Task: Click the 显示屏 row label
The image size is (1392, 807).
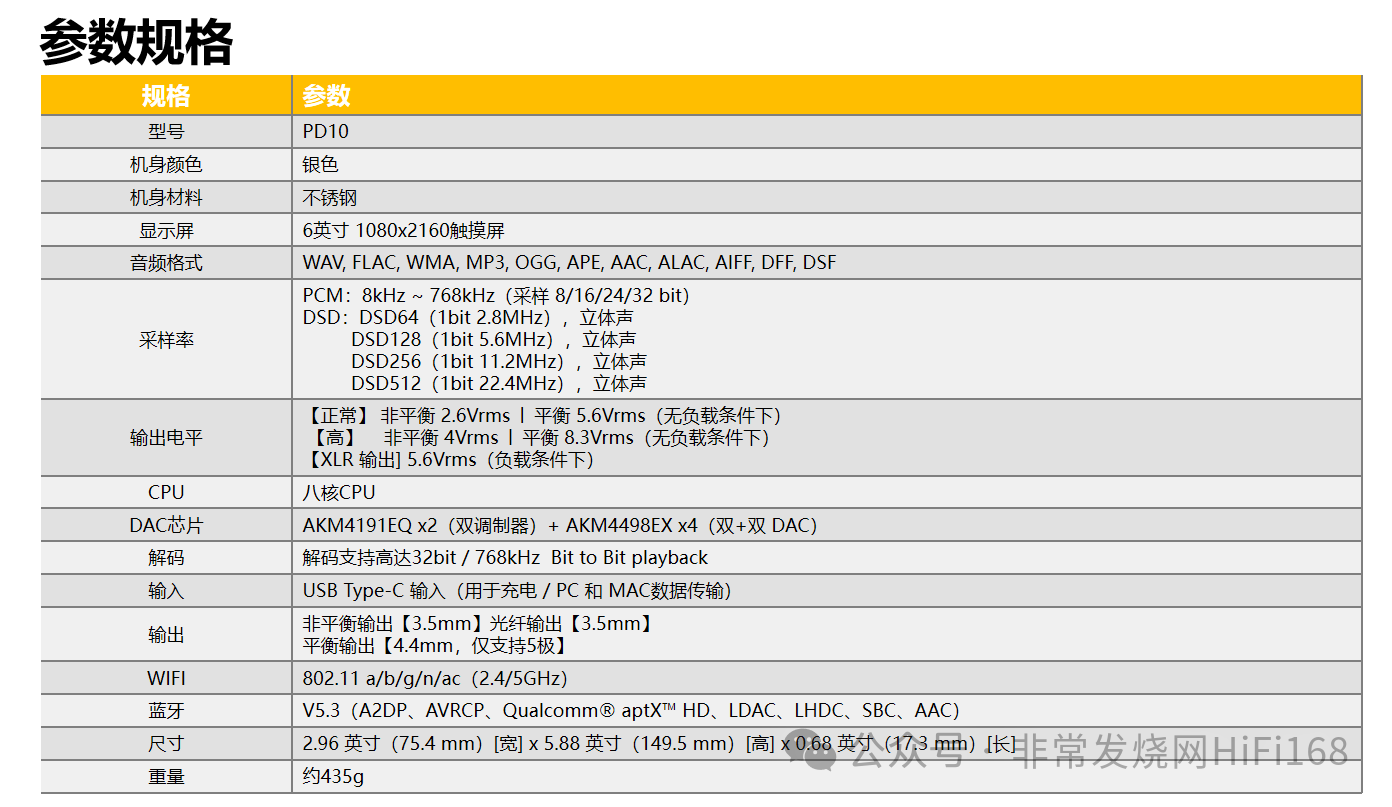Action: [x=166, y=230]
